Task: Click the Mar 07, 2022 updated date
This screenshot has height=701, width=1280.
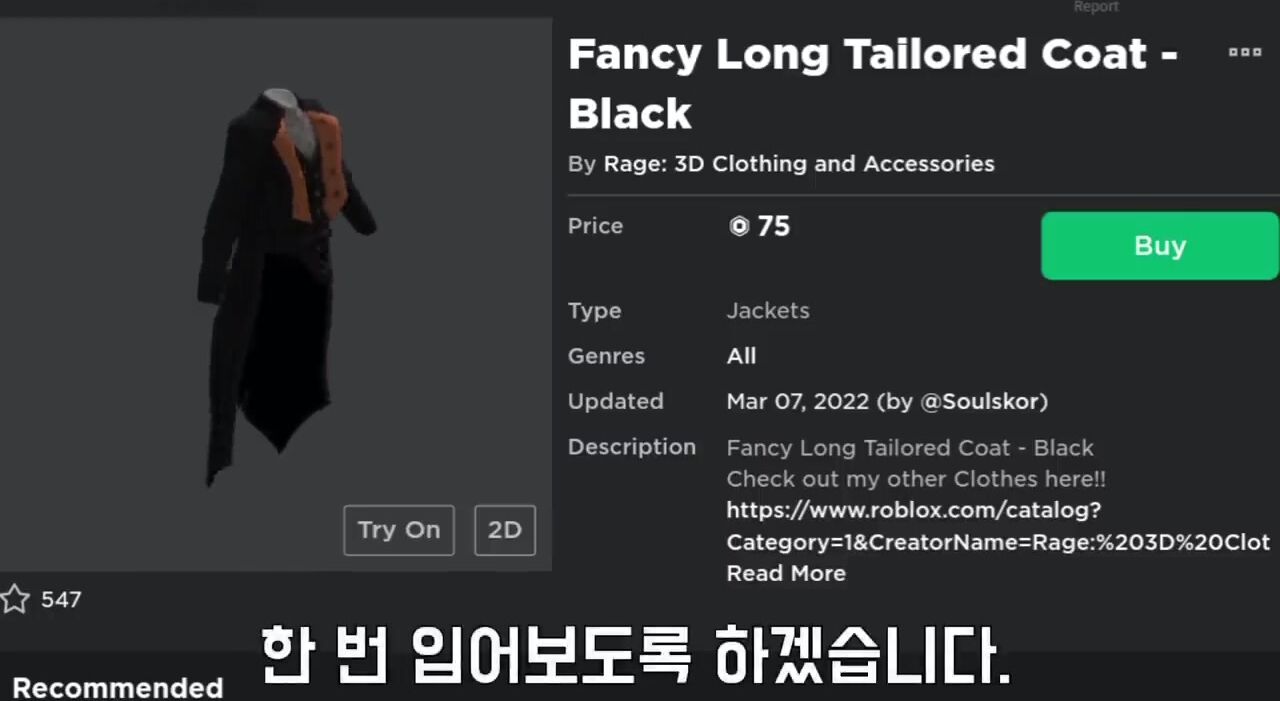Action: 798,402
